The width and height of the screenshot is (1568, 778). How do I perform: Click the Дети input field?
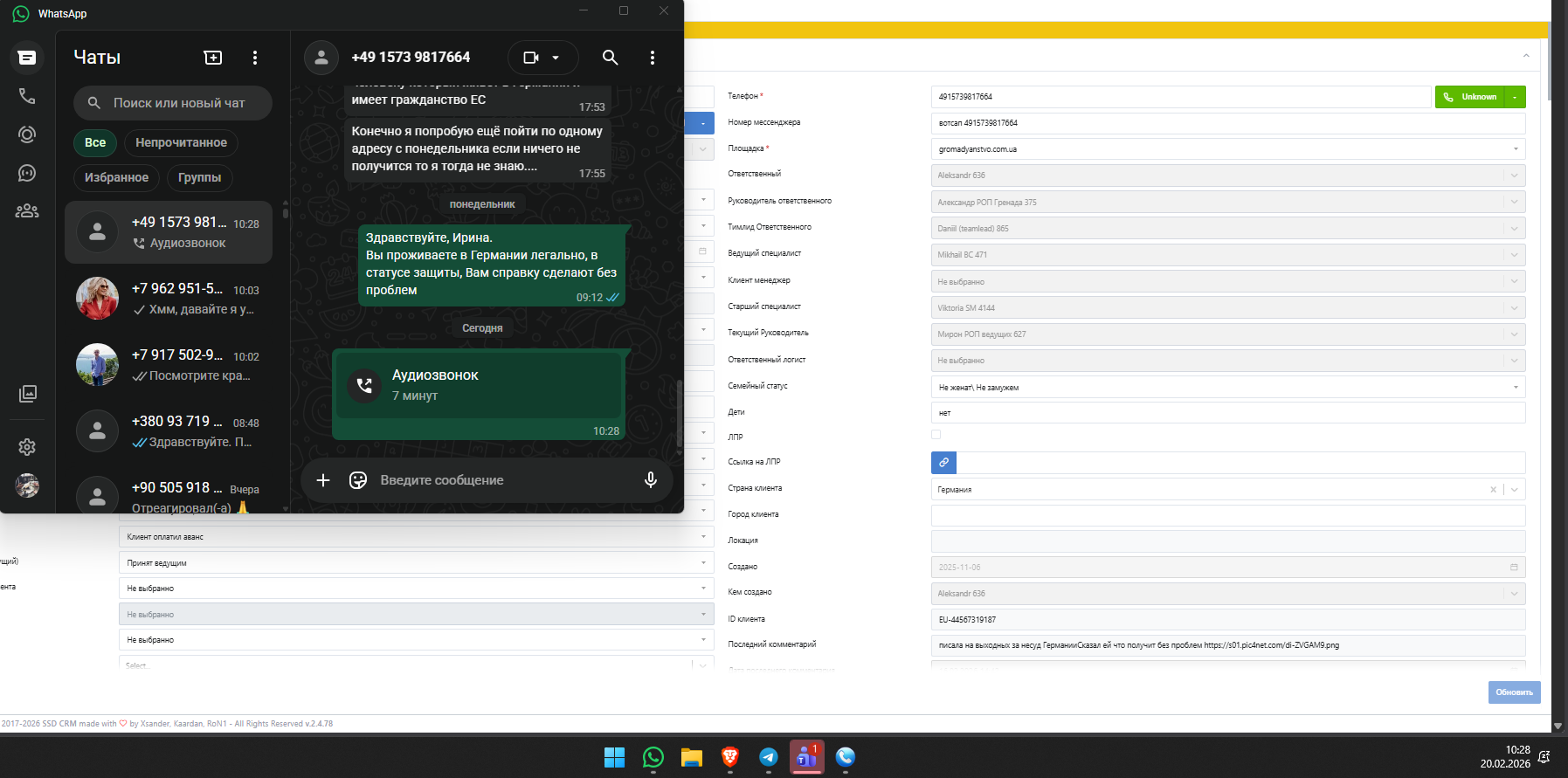(x=1228, y=413)
